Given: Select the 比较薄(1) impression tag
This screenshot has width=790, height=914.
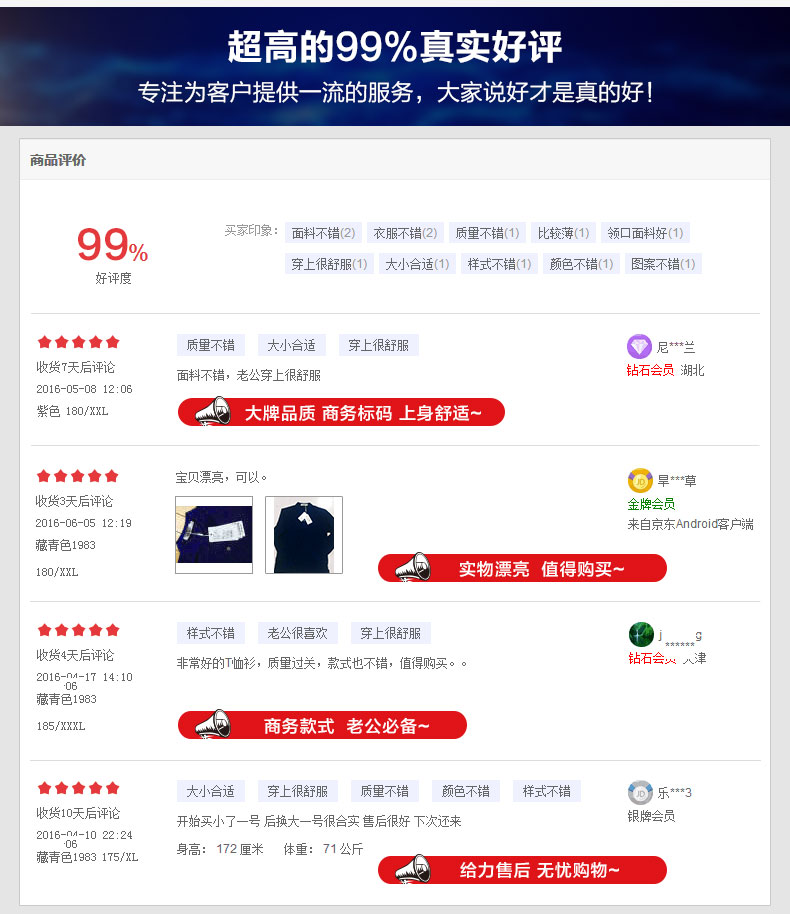Looking at the screenshot, I should (x=563, y=233).
